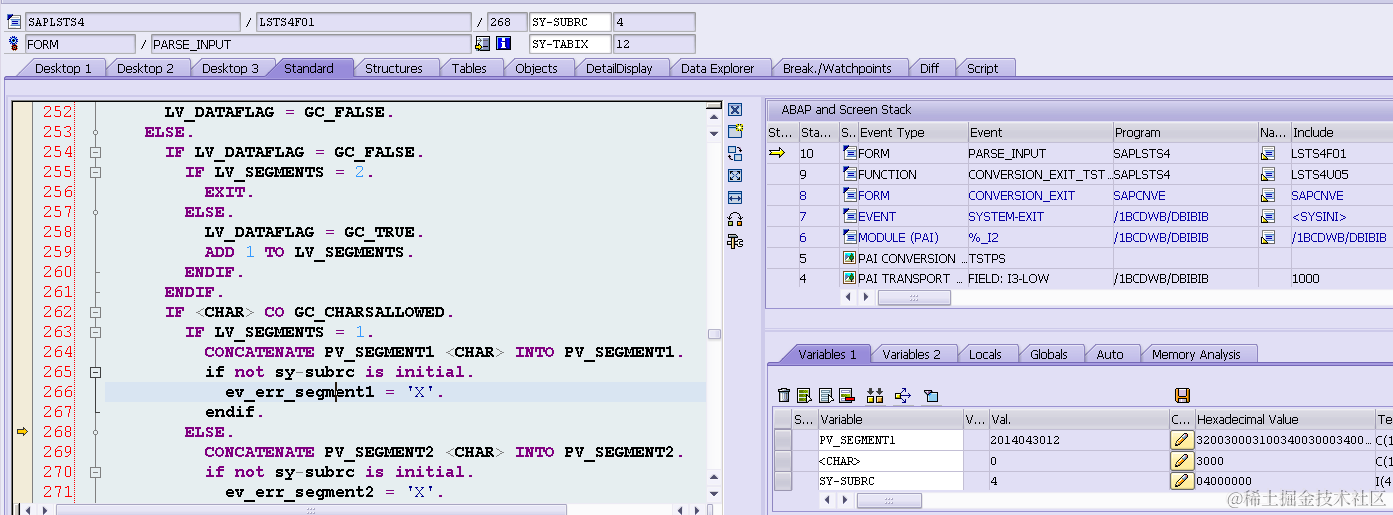
Task: Open the Break./Watchpoints tab
Action: pyautogui.click(x=836, y=68)
